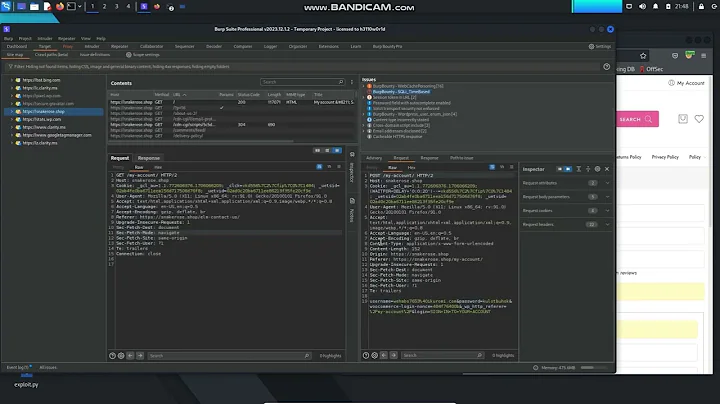Viewport: 720px width, 404px height.
Task: Select top-bottom layout toggle above request viewer
Action: coord(327,151)
